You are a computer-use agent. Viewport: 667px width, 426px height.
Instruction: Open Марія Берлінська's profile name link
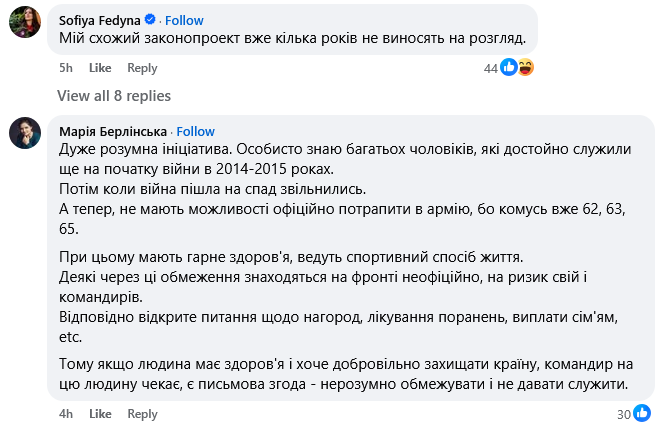(113, 131)
